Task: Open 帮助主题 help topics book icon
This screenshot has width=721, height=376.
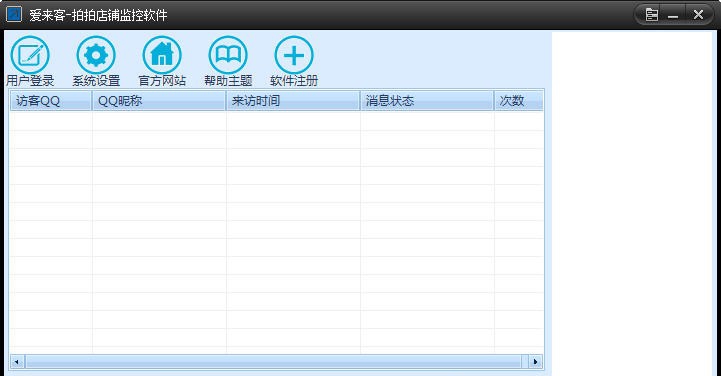Action: tap(228, 55)
